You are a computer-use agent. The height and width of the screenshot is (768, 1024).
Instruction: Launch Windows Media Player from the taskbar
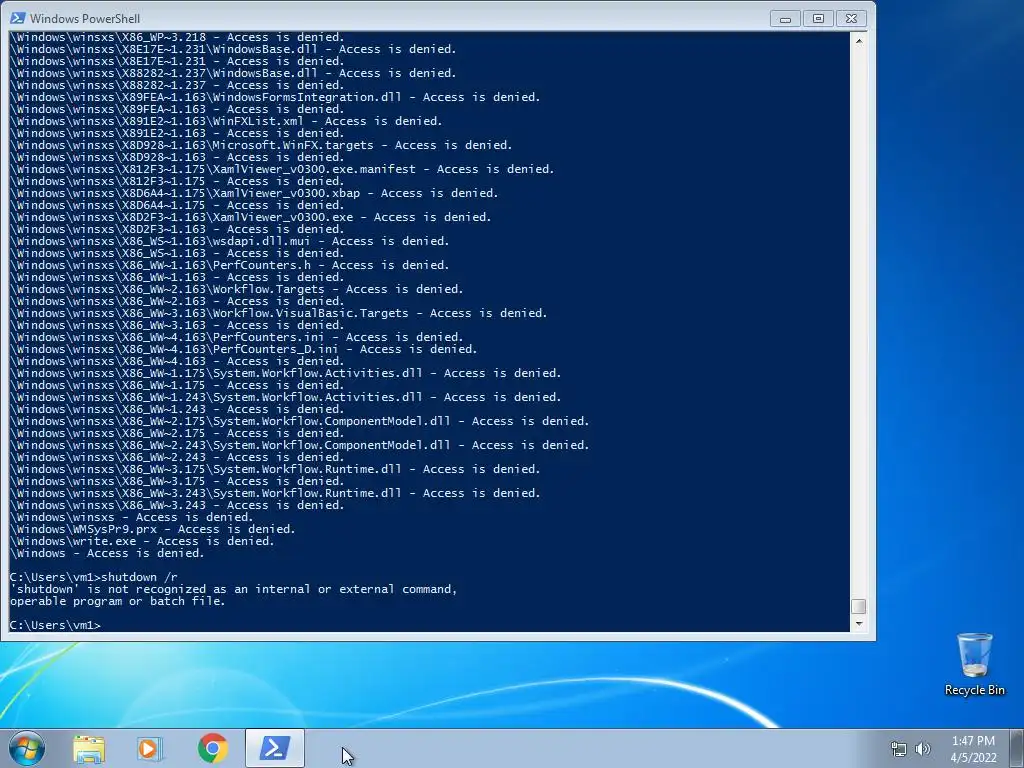pyautogui.click(x=150, y=748)
